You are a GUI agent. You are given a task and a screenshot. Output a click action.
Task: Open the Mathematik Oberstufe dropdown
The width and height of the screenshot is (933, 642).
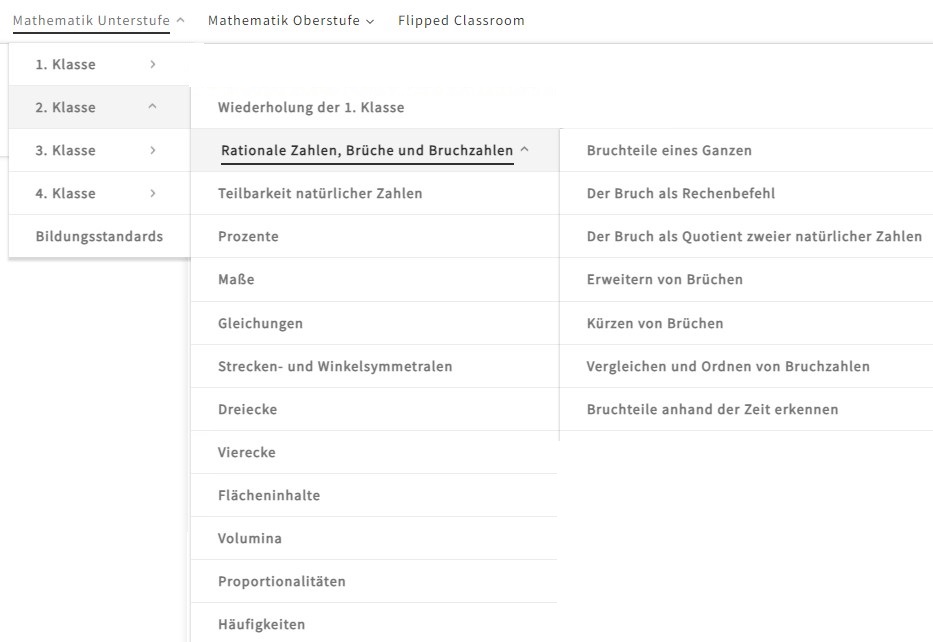point(290,20)
